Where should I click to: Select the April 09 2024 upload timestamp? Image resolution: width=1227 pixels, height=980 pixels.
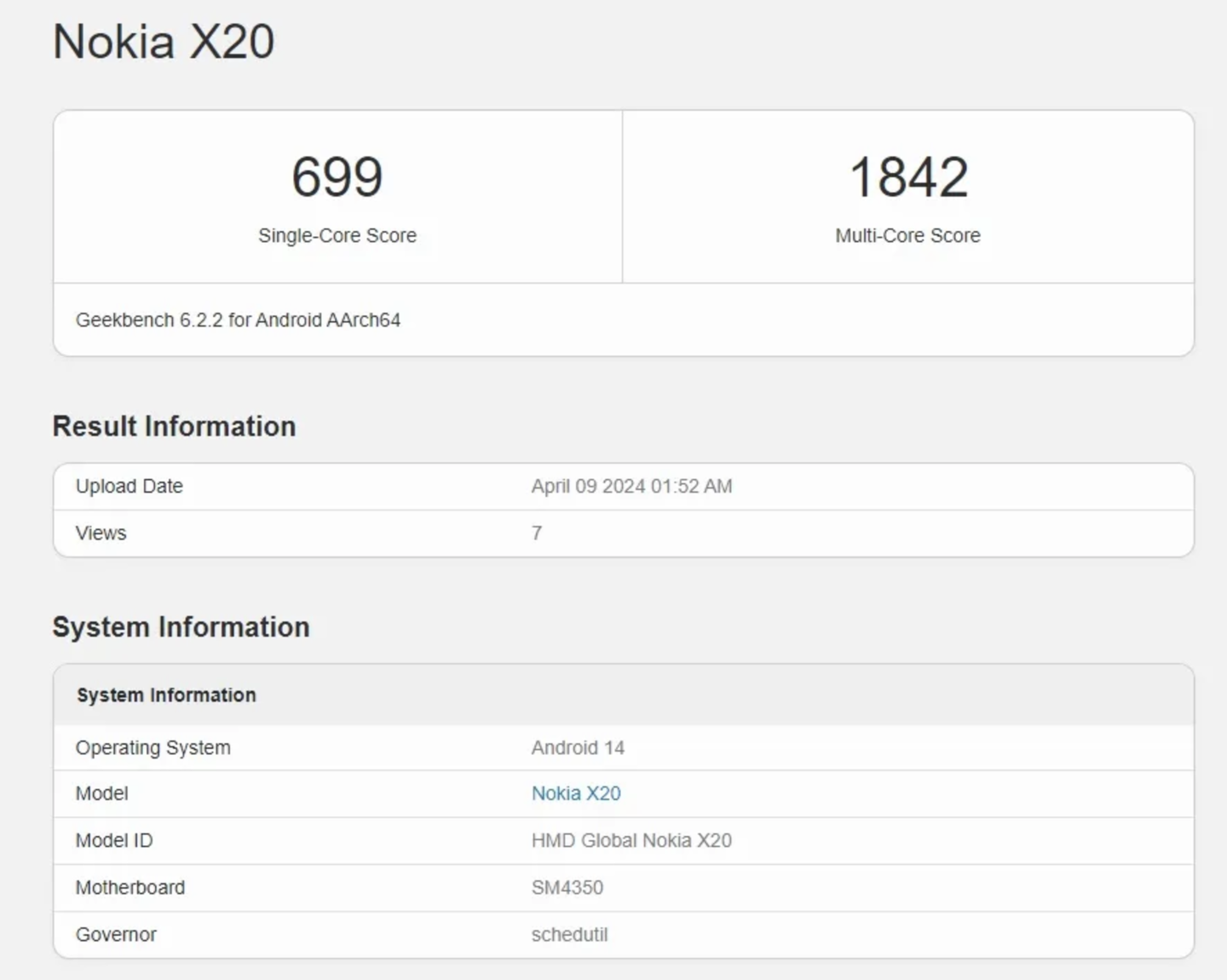coord(631,487)
